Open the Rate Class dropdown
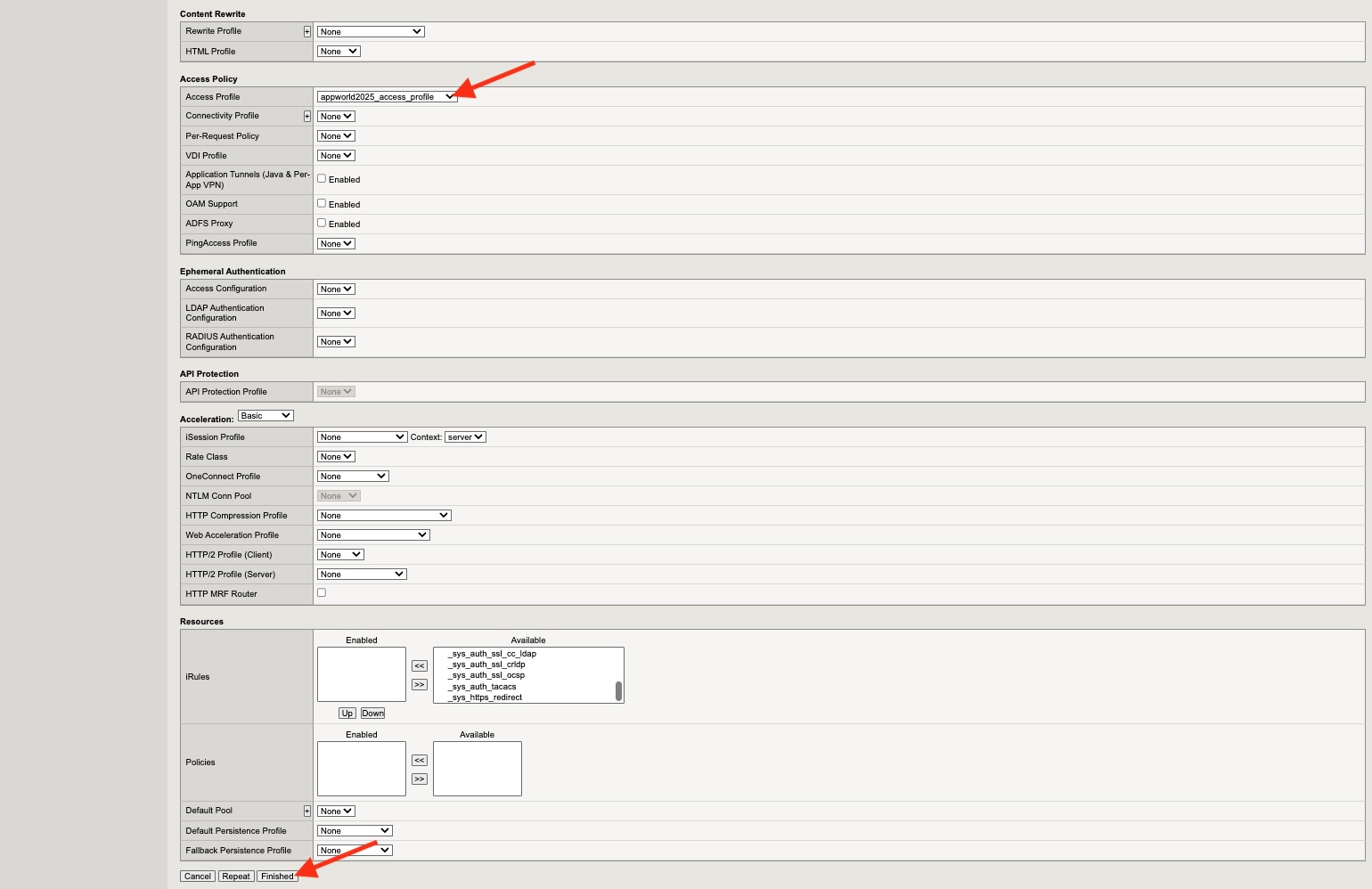 pos(336,457)
